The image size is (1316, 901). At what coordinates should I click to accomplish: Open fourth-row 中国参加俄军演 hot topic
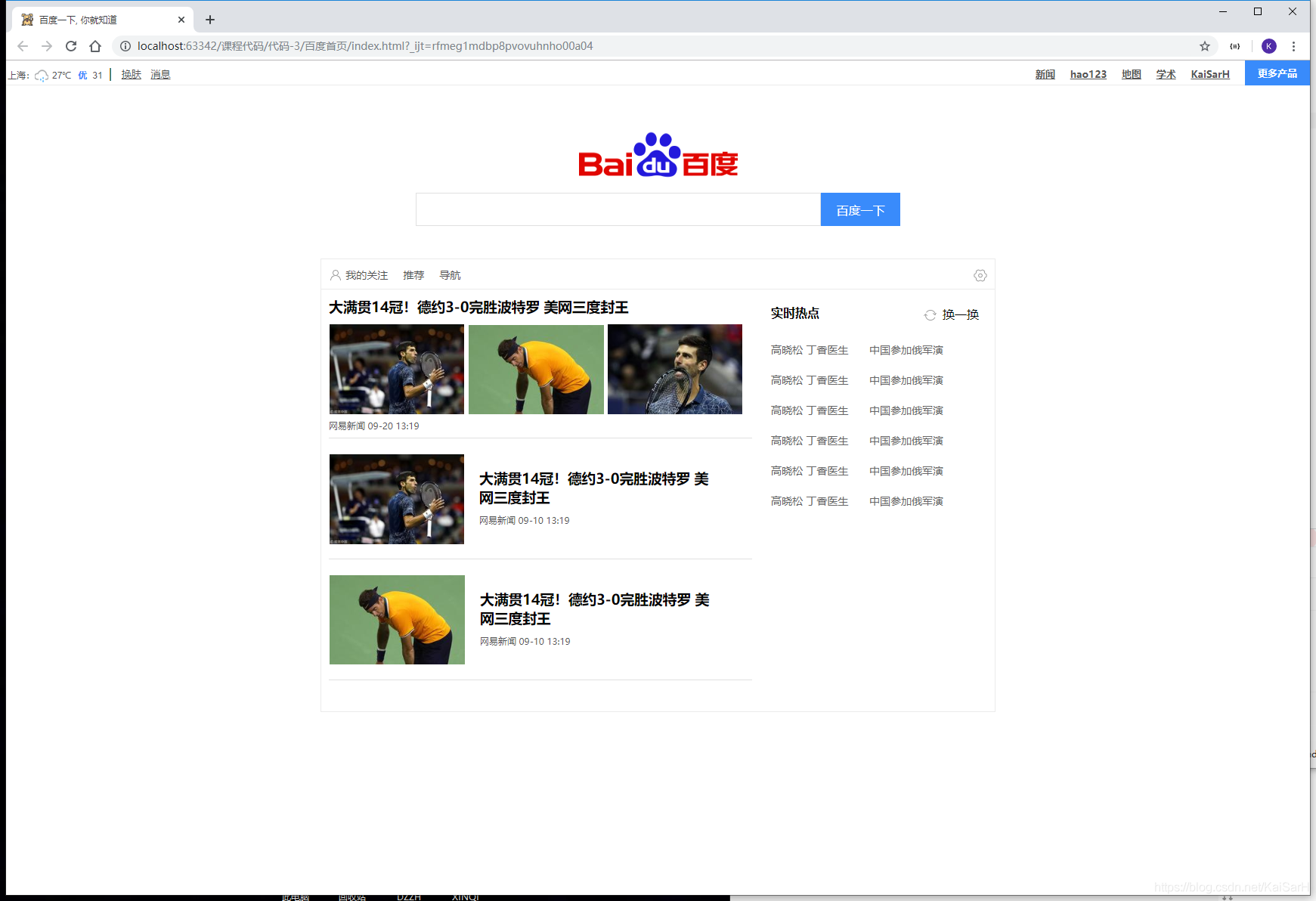(x=906, y=441)
